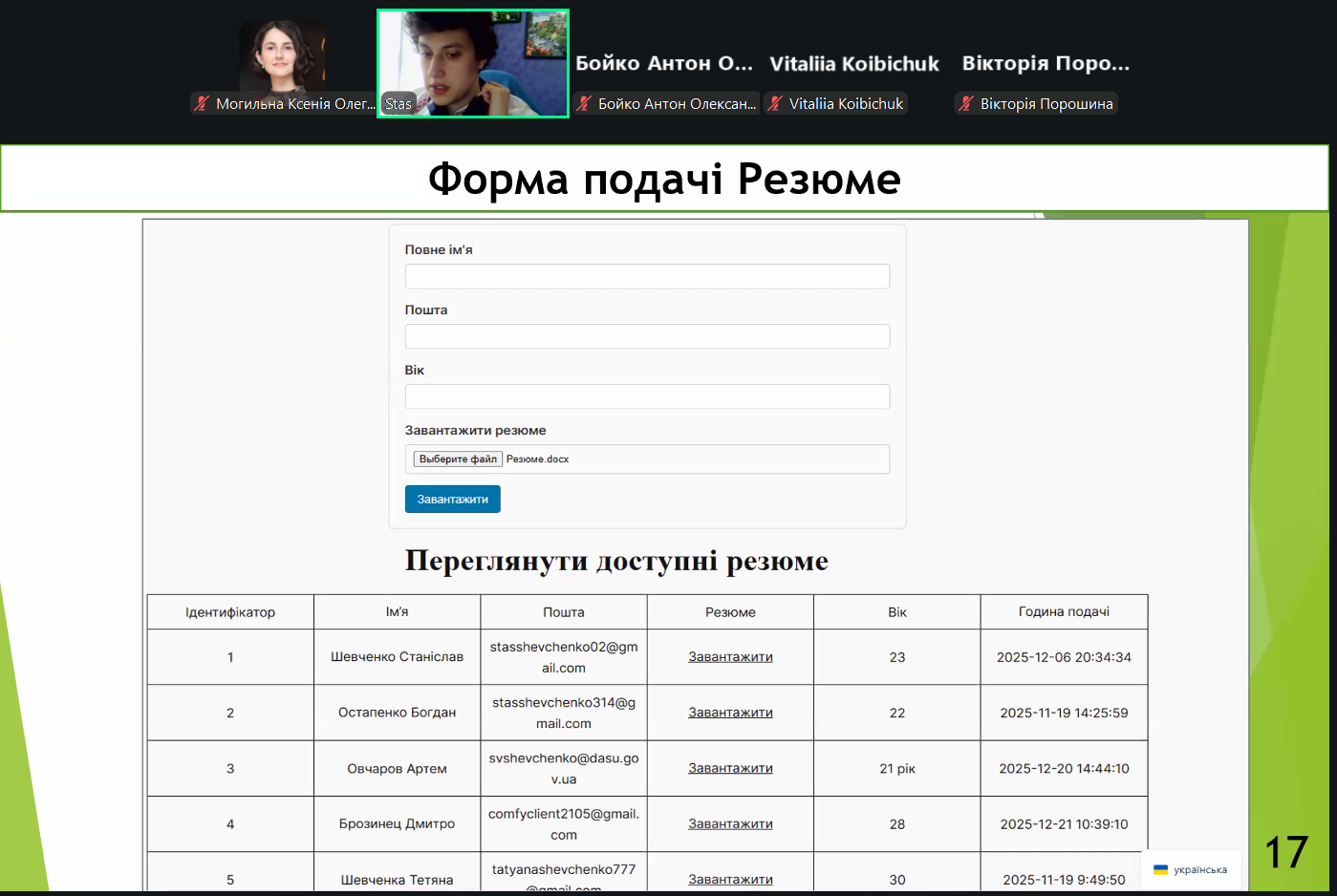Focus the Пошта email field

tap(647, 337)
